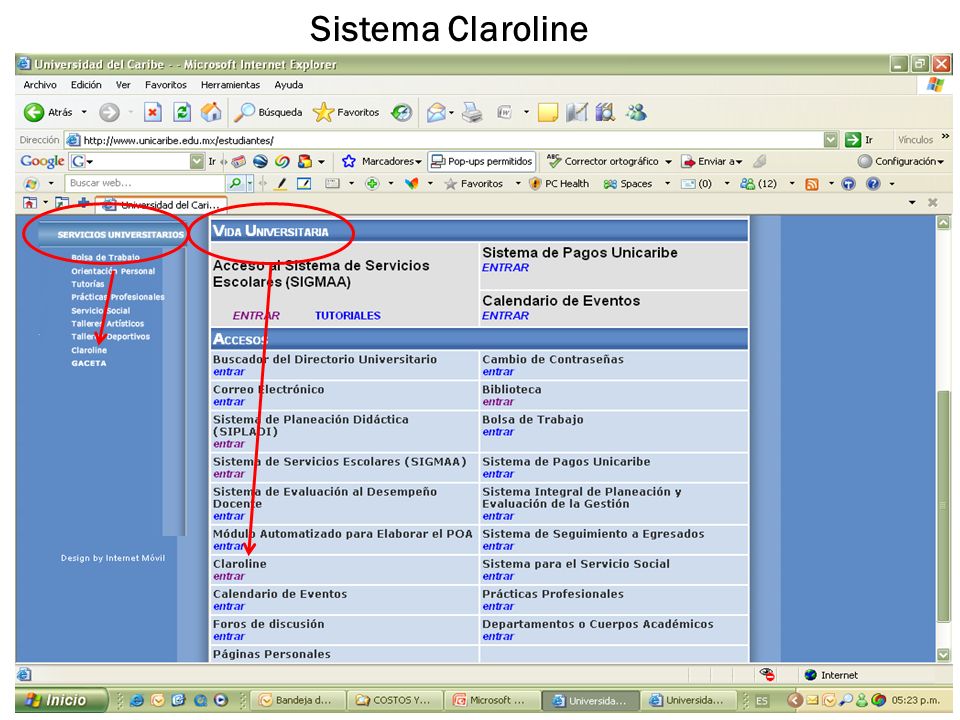The image size is (960, 720).
Task: Click entrar under Foros de discusión
Action: (x=229, y=636)
